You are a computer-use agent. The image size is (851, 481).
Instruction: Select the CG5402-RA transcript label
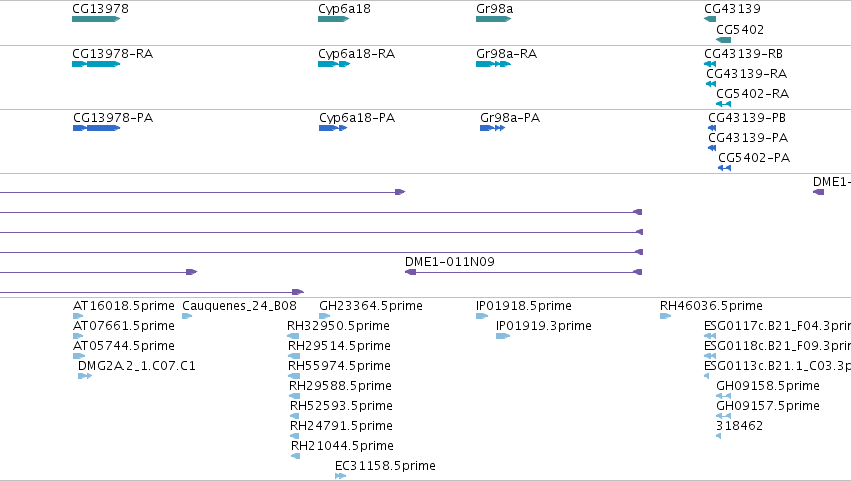click(752, 94)
